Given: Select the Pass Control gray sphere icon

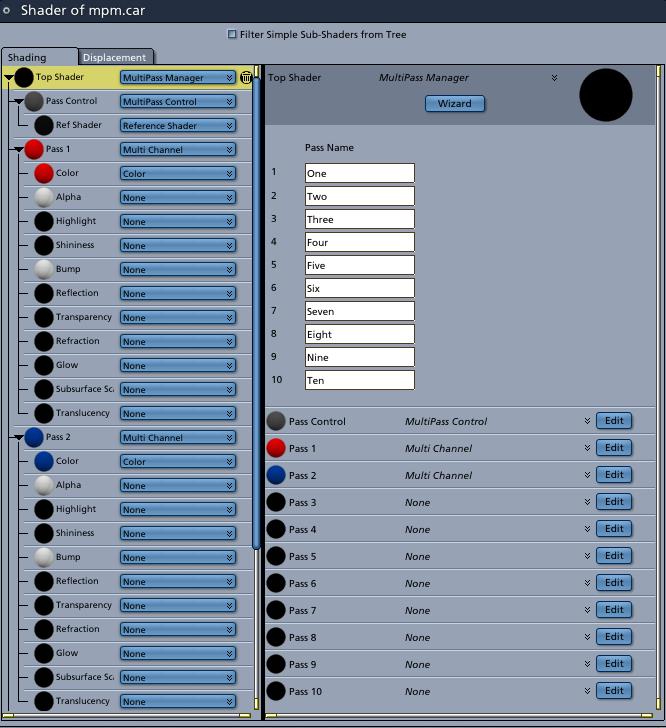Looking at the screenshot, I should 34,101.
